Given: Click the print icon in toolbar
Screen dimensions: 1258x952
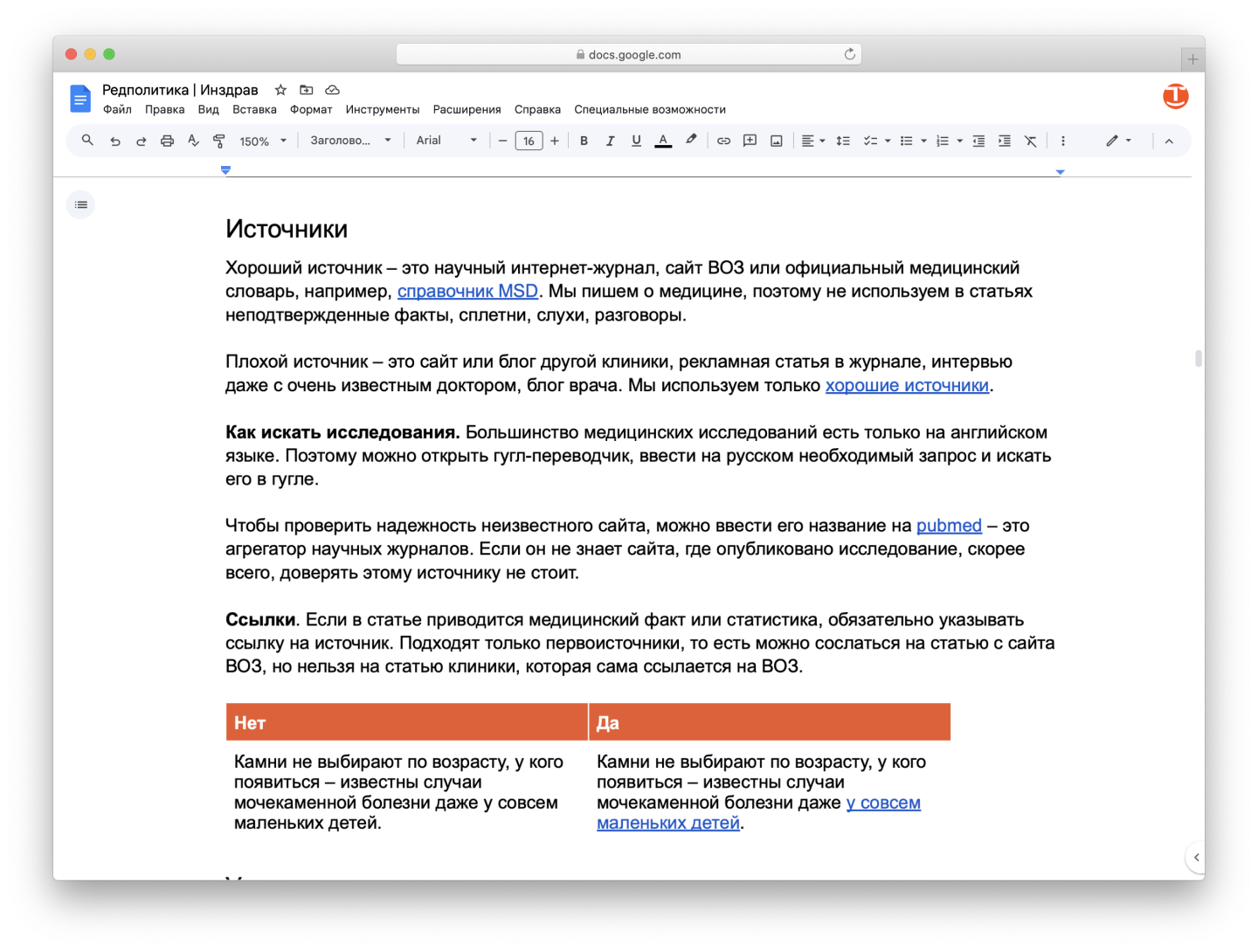Looking at the screenshot, I should click(x=167, y=141).
